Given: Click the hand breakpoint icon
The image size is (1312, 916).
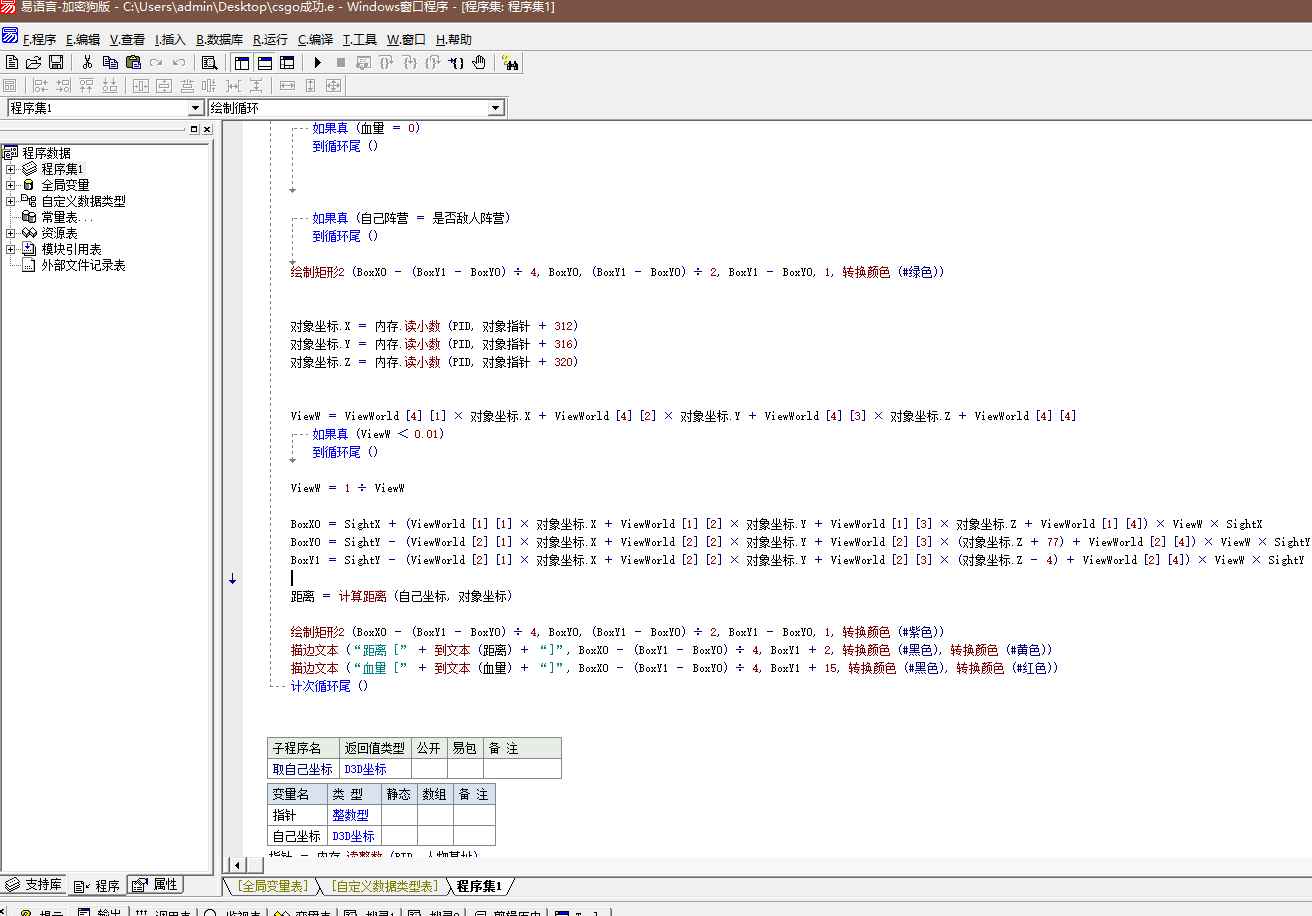Looking at the screenshot, I should 479,62.
